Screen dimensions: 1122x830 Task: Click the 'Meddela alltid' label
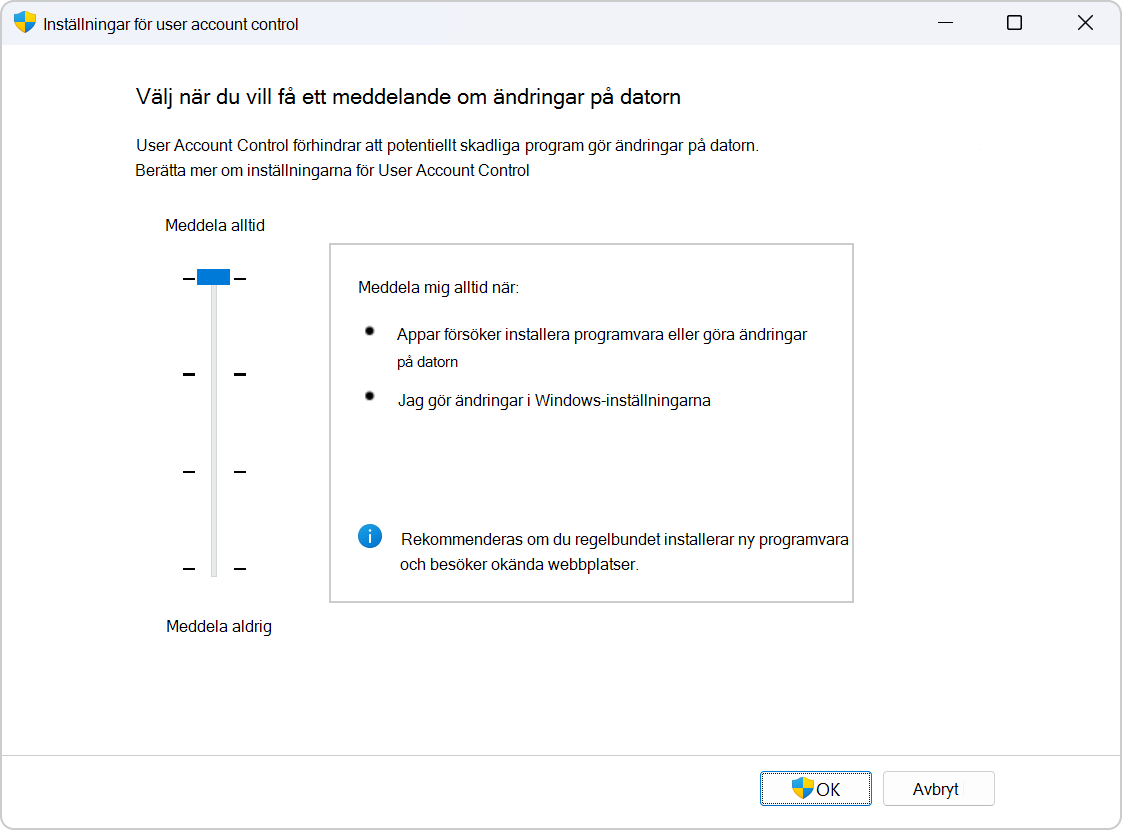[x=215, y=225]
